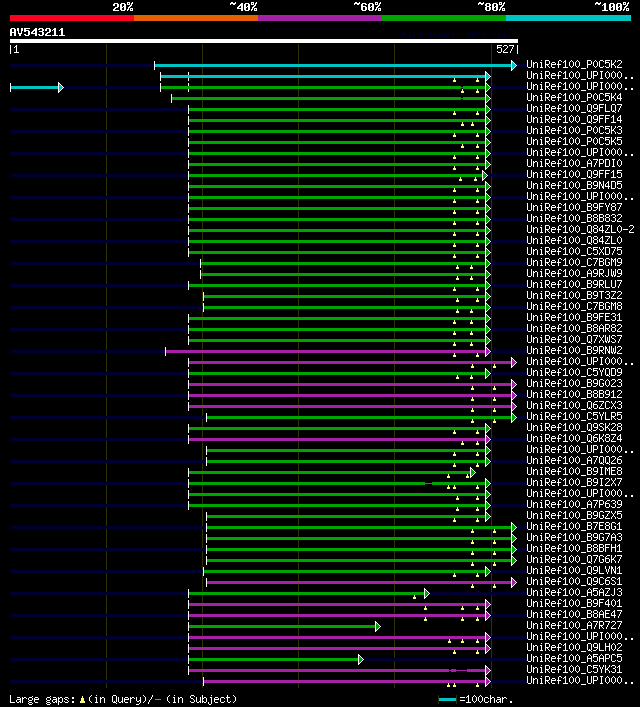Image resolution: width=640 pixels, height=707 pixels.
Task: Select the UniRef100_Q9C6S1 label
Action: point(574,581)
